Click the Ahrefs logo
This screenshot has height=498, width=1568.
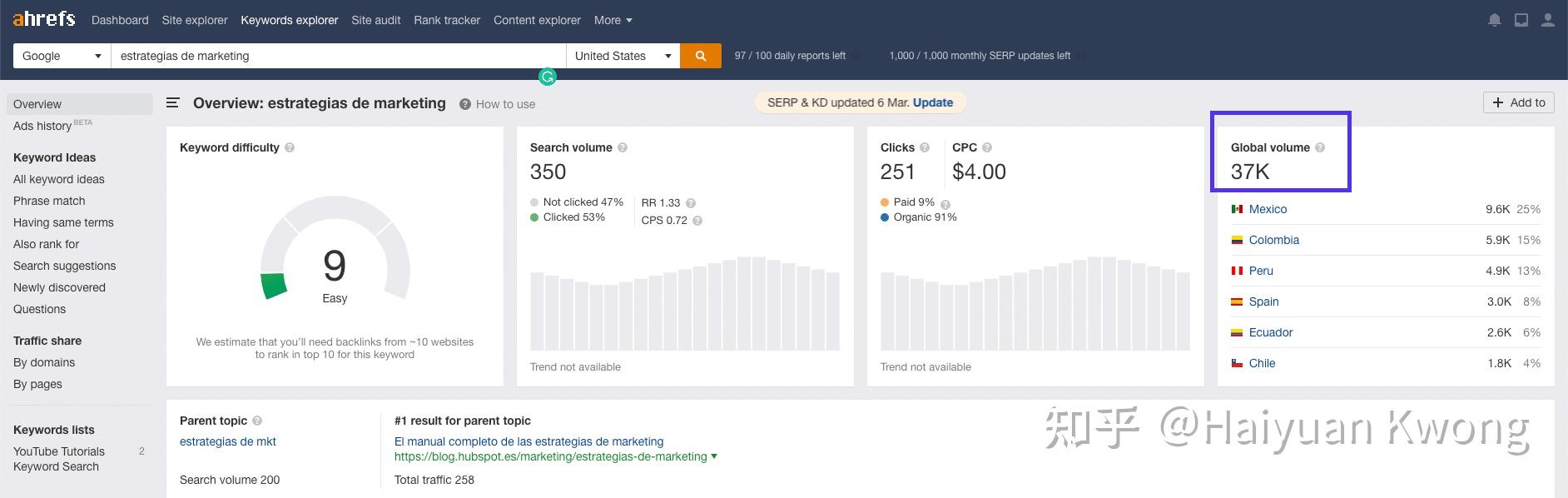(44, 19)
